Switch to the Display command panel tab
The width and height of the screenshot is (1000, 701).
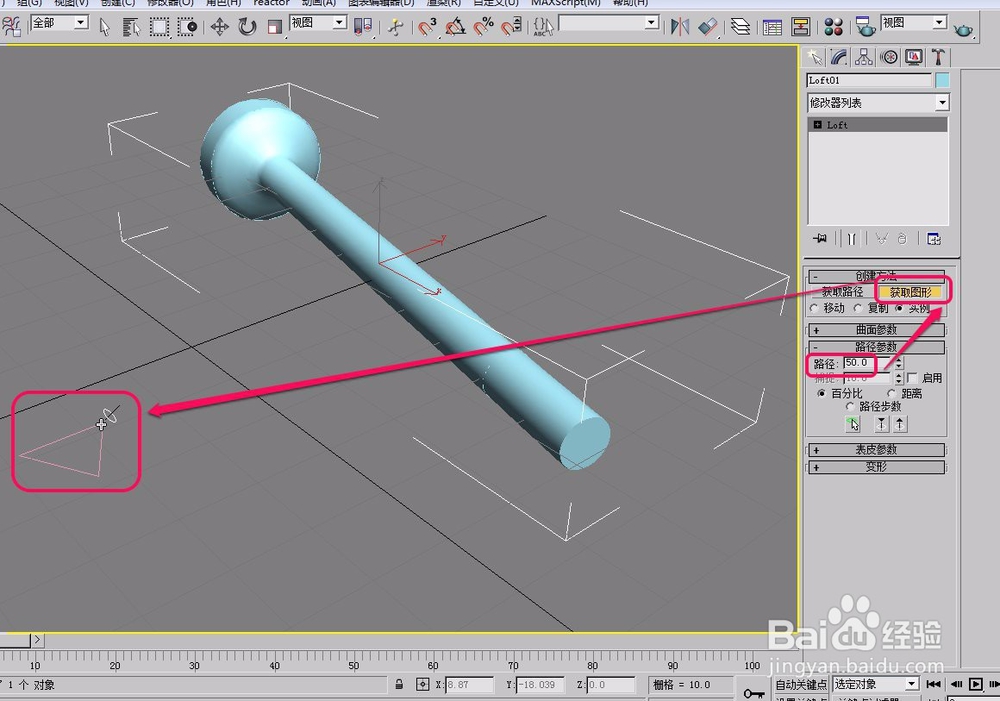tap(913, 57)
